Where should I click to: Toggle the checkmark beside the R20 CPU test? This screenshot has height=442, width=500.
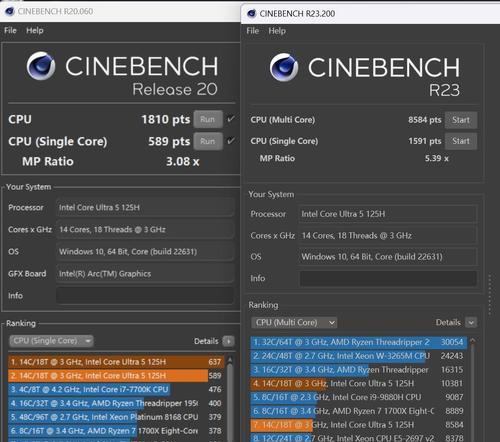click(x=231, y=119)
